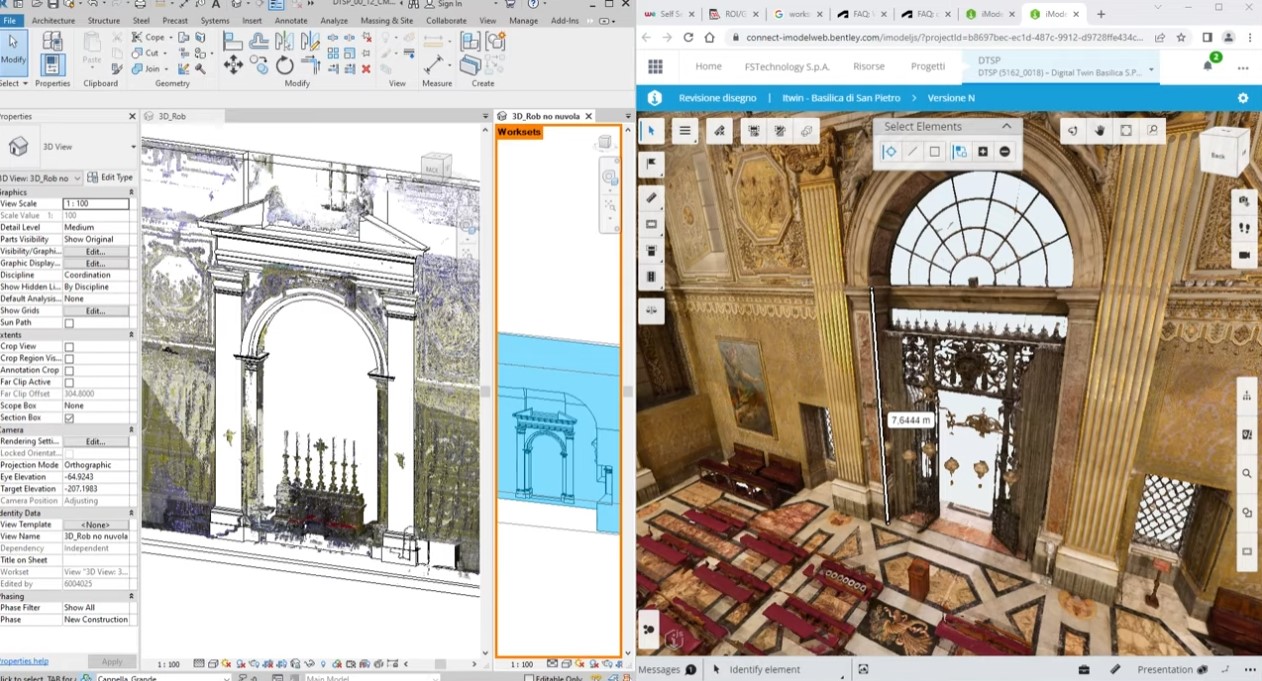
Task: Open the Architecture ribbon tab
Action: coord(53,20)
